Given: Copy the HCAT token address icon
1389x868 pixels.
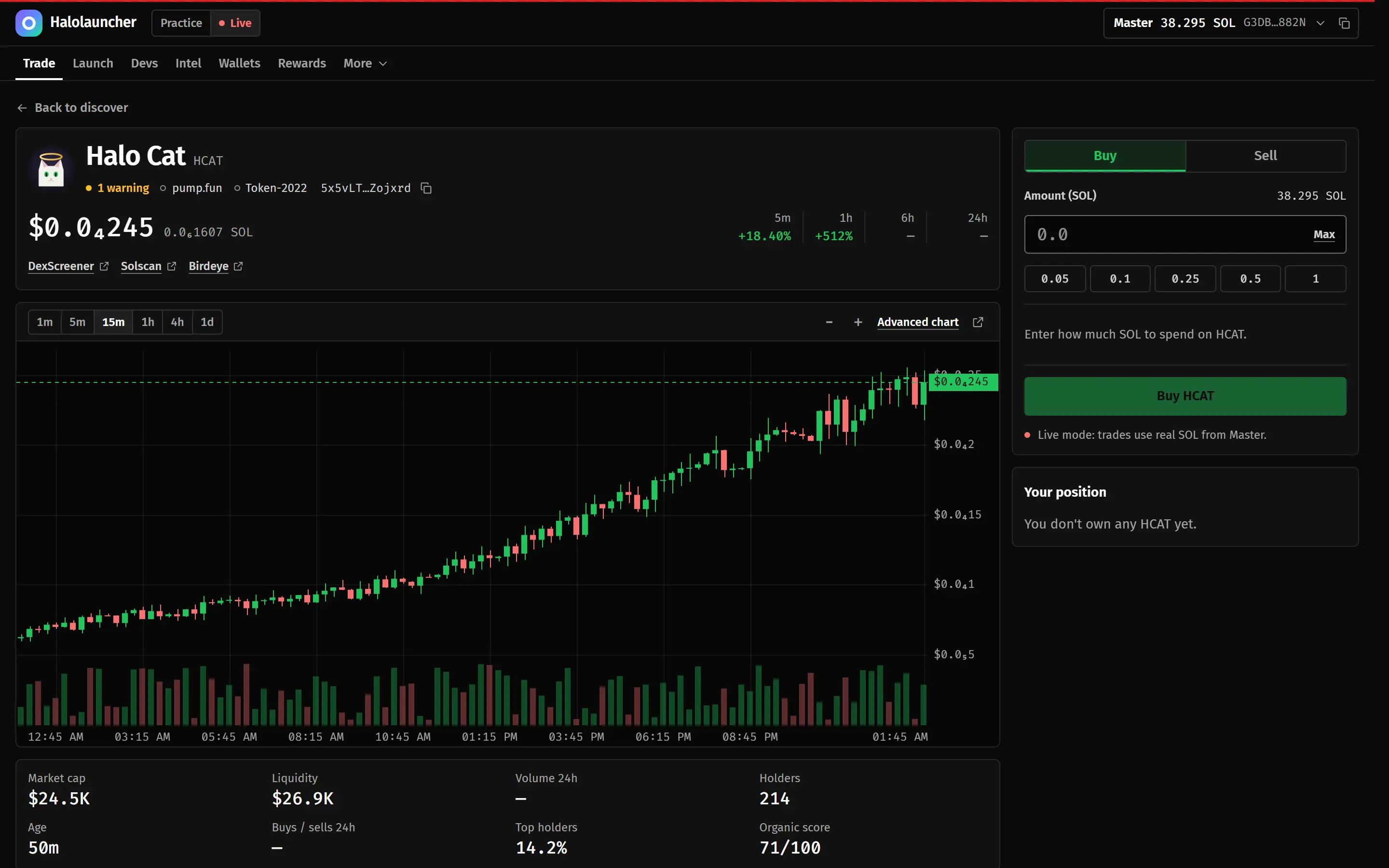Looking at the screenshot, I should (x=426, y=188).
